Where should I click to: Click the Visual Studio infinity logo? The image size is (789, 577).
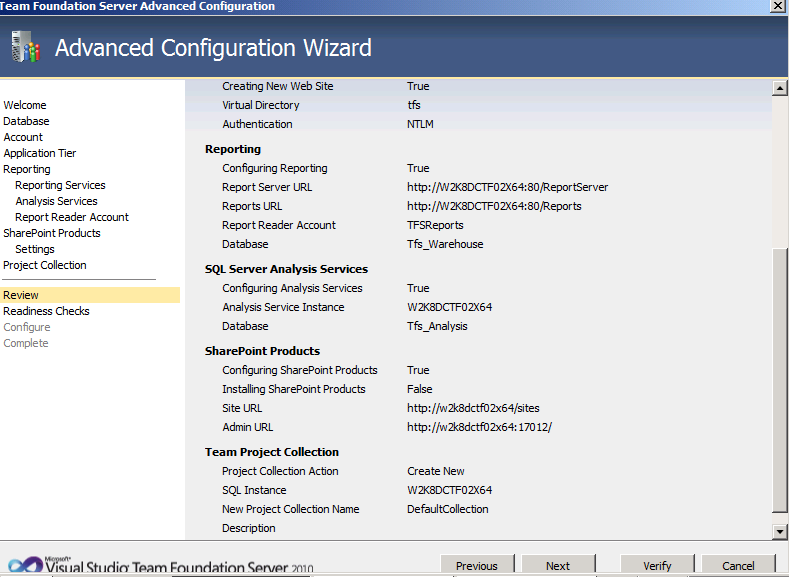pos(25,565)
